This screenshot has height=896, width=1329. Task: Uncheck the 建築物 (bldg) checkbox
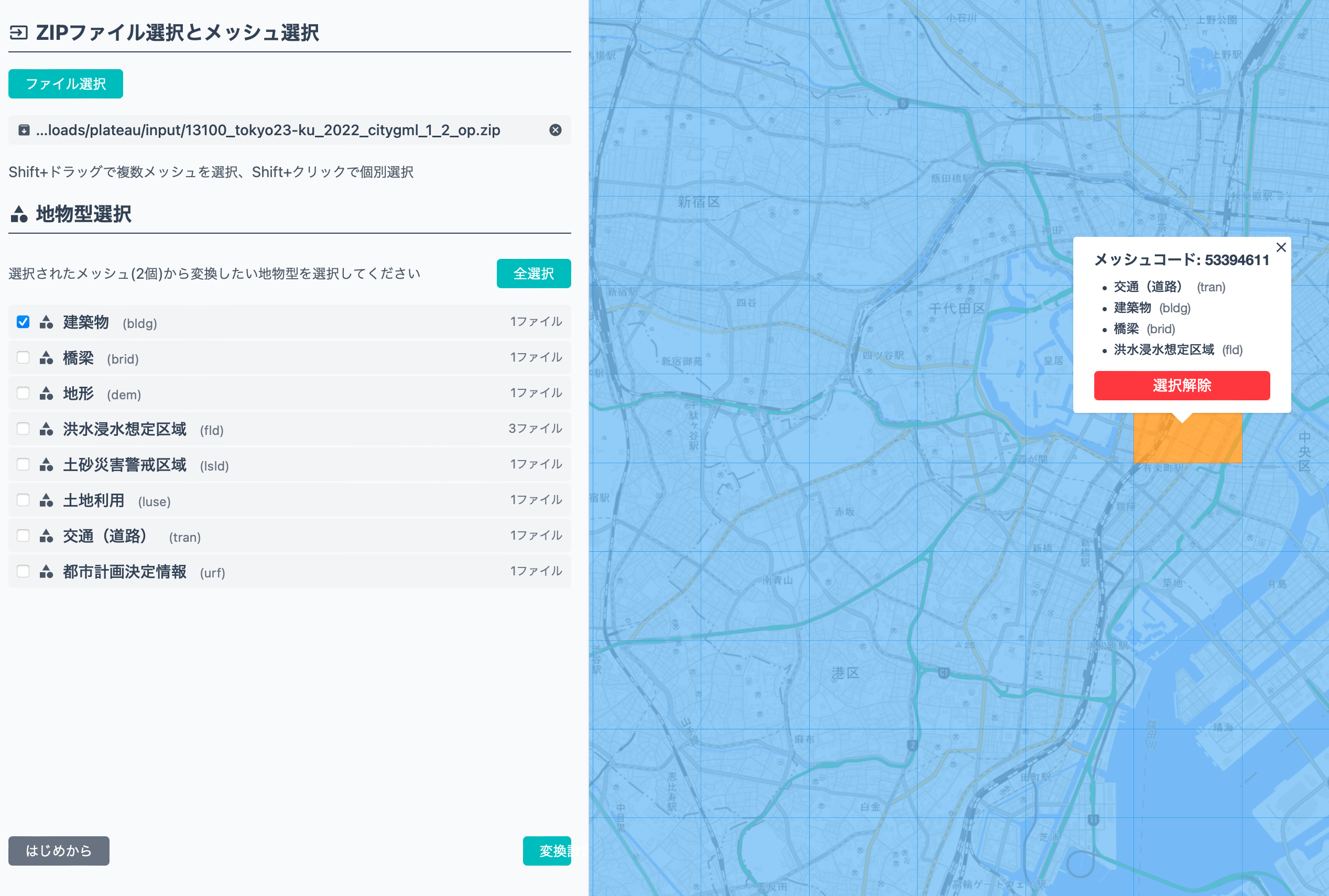tap(23, 322)
